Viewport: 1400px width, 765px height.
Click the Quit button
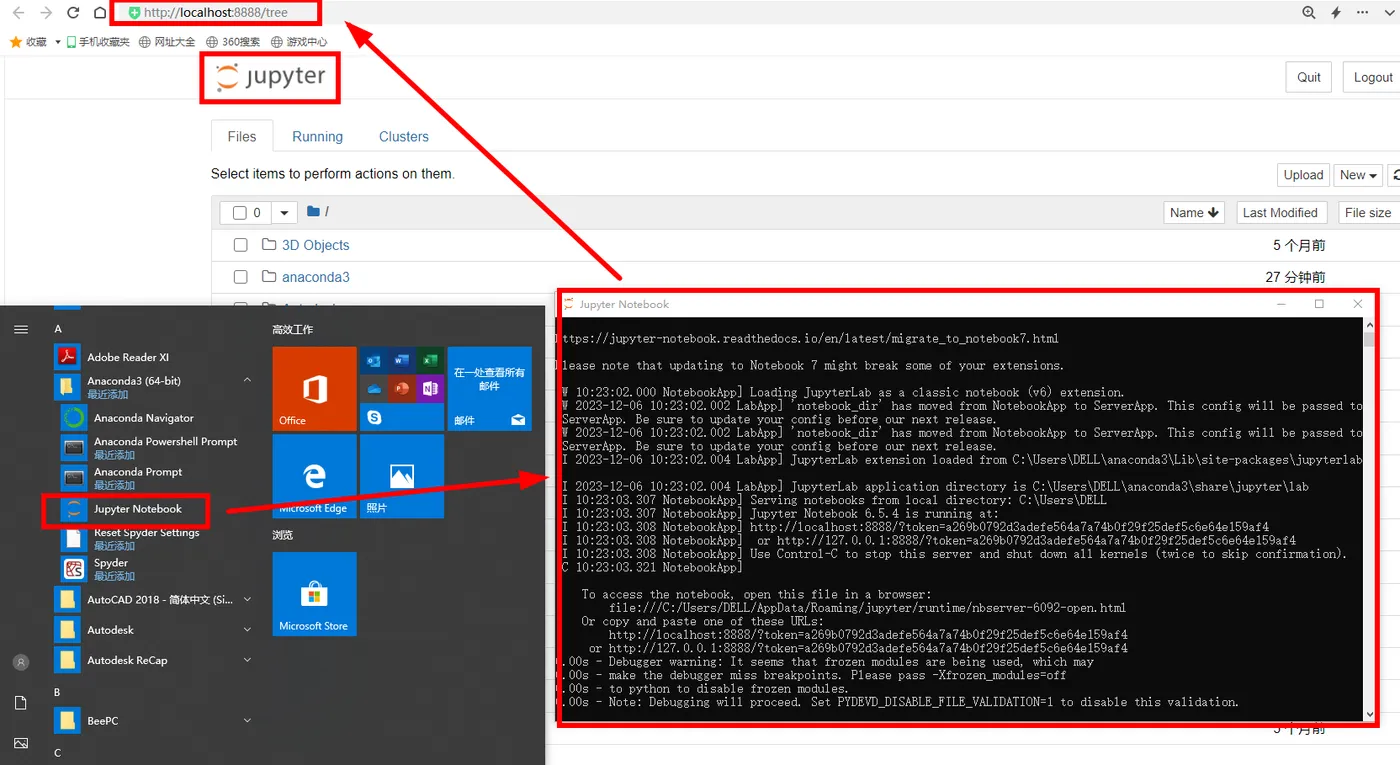click(x=1309, y=77)
